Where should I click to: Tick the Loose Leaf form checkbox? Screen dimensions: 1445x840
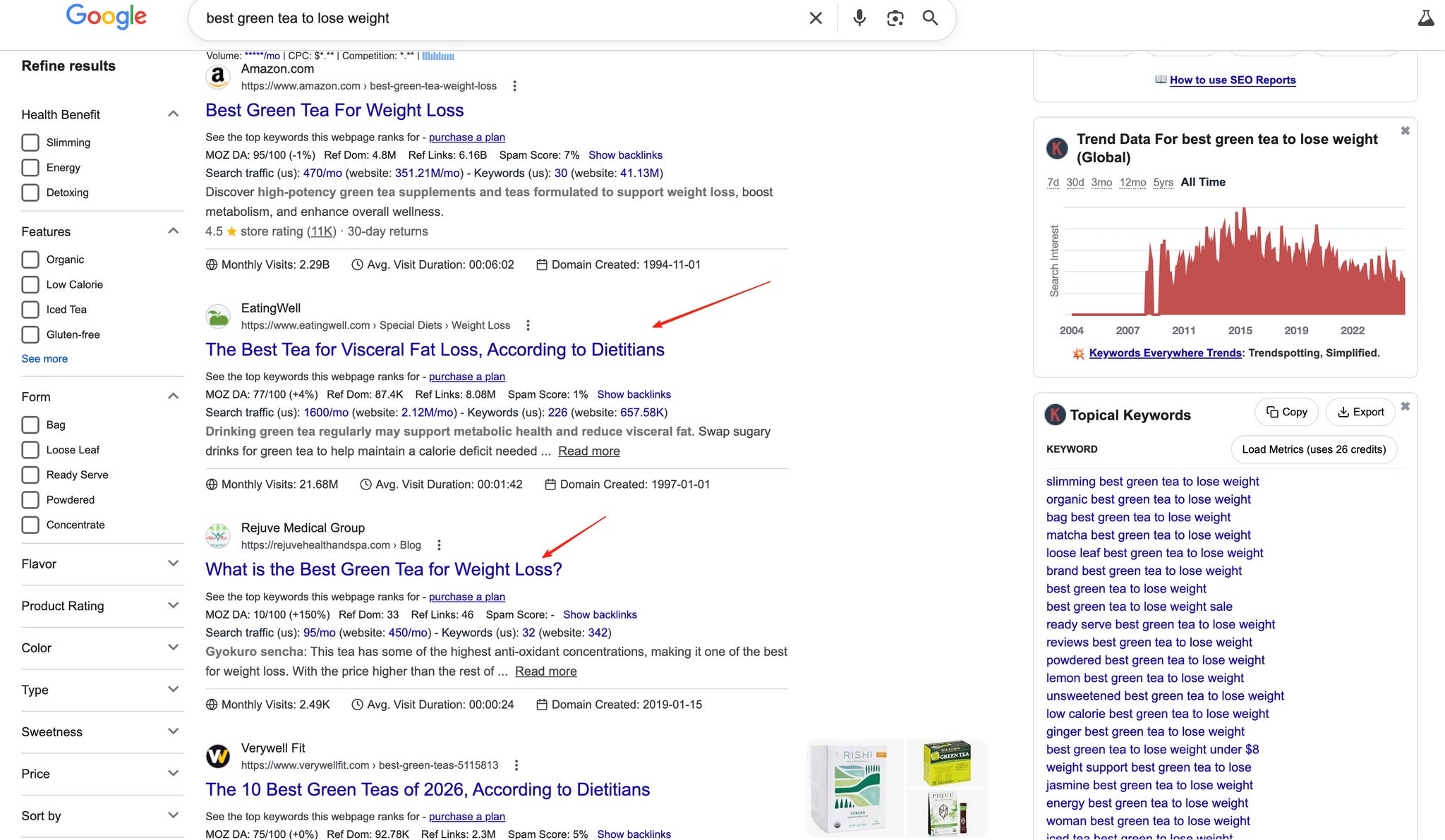(30, 450)
